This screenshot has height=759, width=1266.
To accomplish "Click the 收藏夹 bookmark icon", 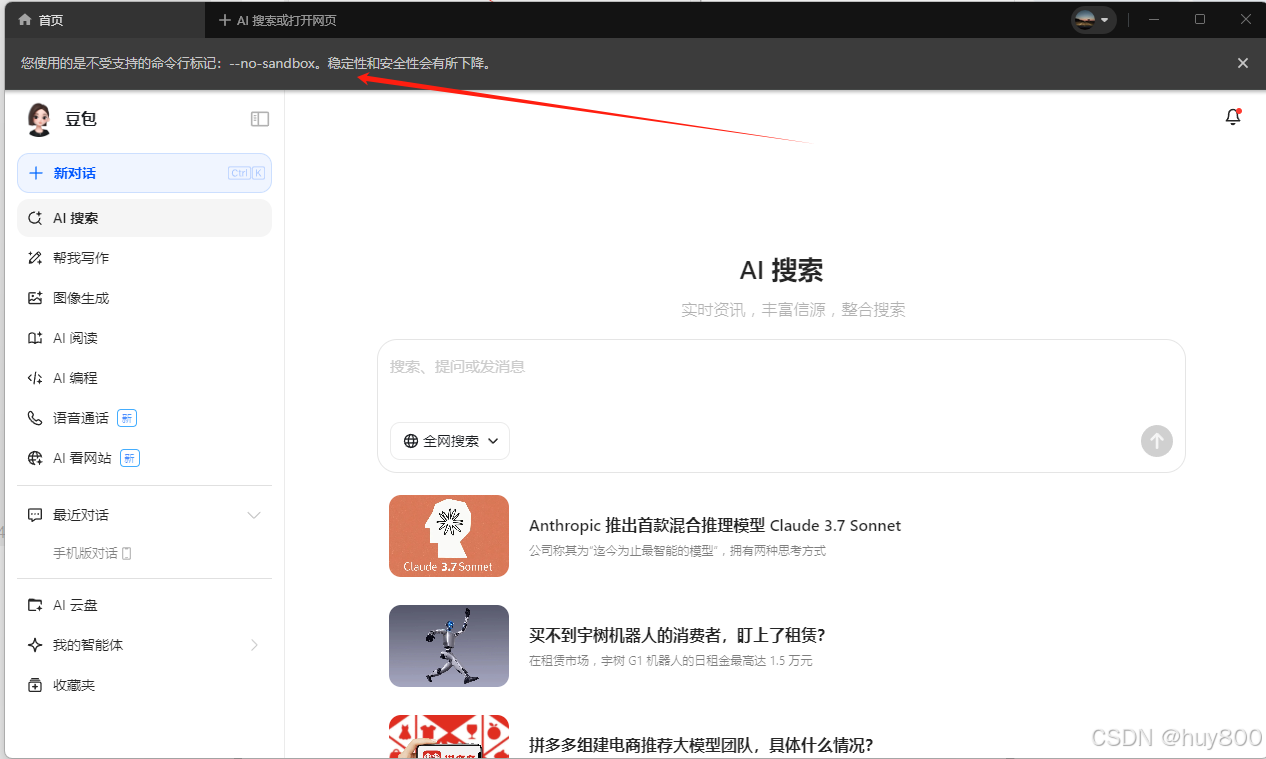I will tap(35, 685).
